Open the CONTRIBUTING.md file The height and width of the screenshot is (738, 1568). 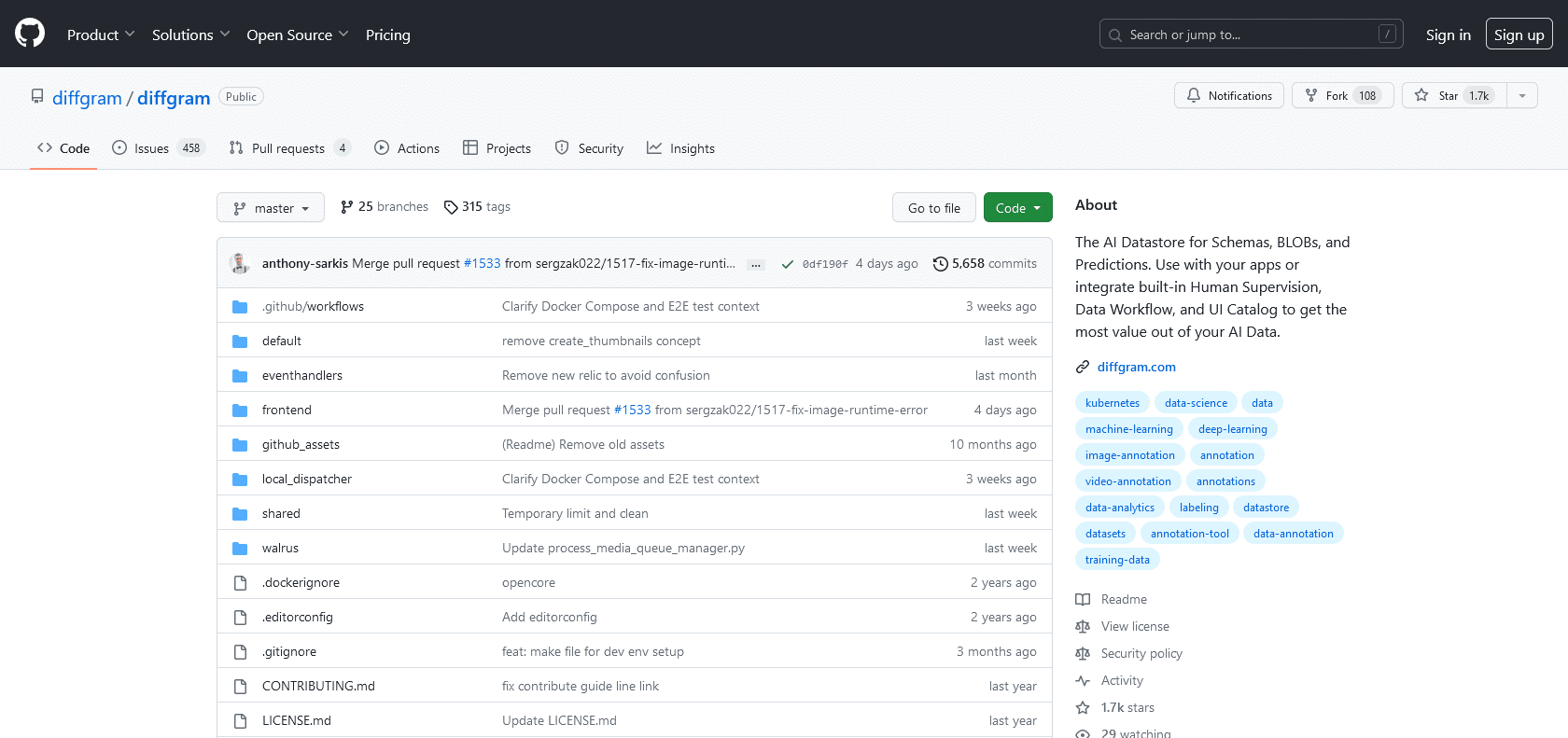tap(318, 687)
